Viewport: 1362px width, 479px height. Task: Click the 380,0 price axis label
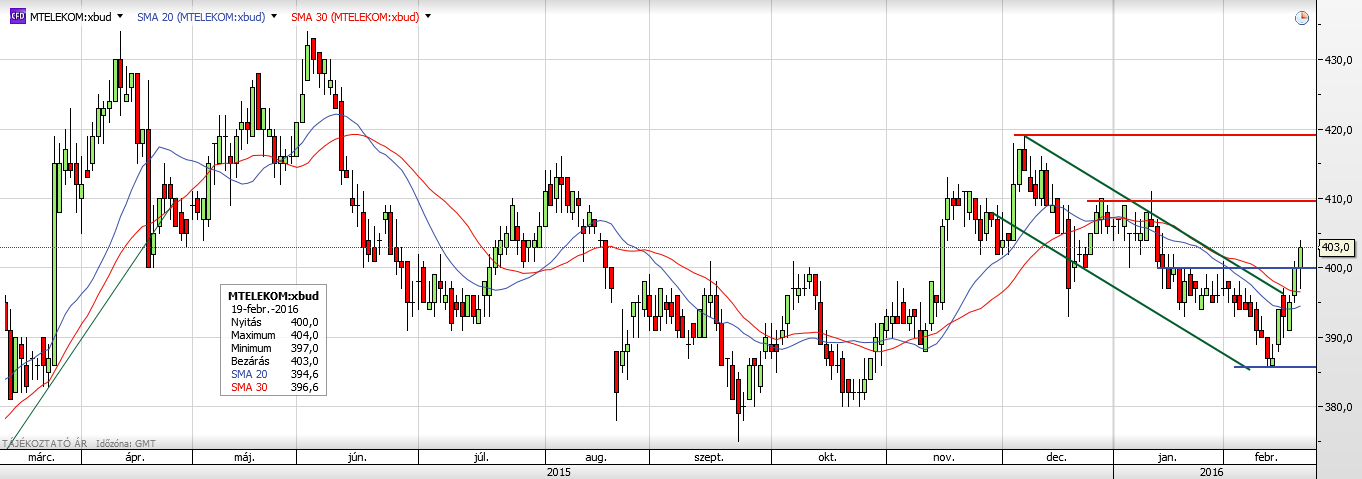[1338, 408]
